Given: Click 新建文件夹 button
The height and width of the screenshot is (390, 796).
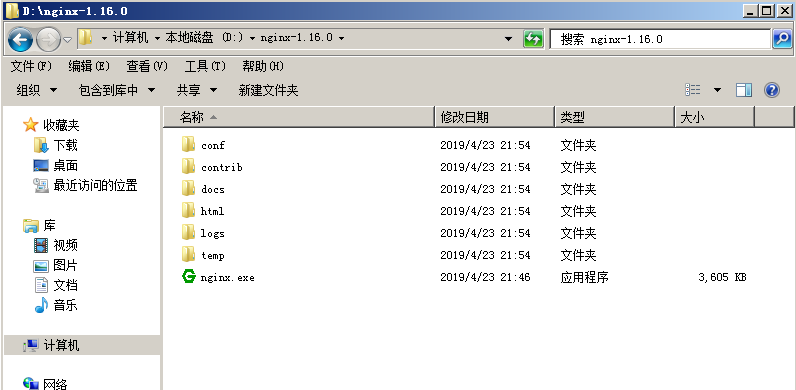Looking at the screenshot, I should 268,90.
